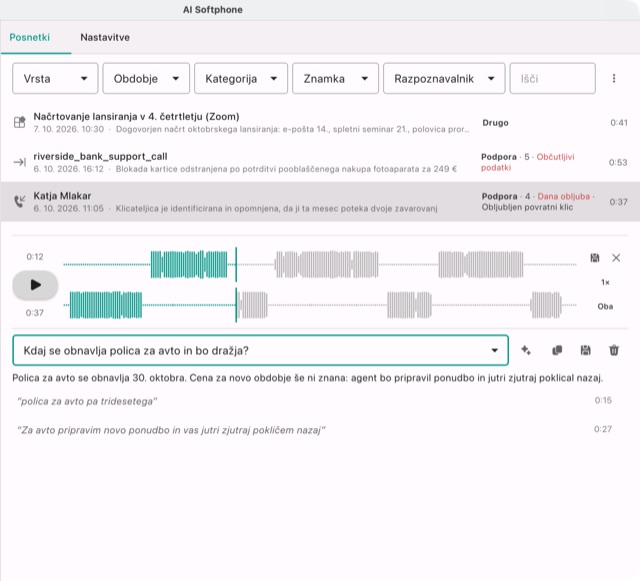Play the recording with the play button
640x581 pixels.
click(36, 285)
